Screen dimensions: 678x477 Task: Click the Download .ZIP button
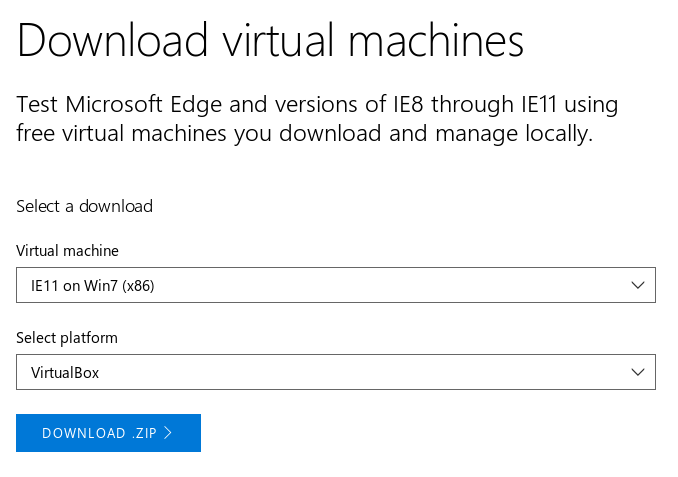point(109,433)
